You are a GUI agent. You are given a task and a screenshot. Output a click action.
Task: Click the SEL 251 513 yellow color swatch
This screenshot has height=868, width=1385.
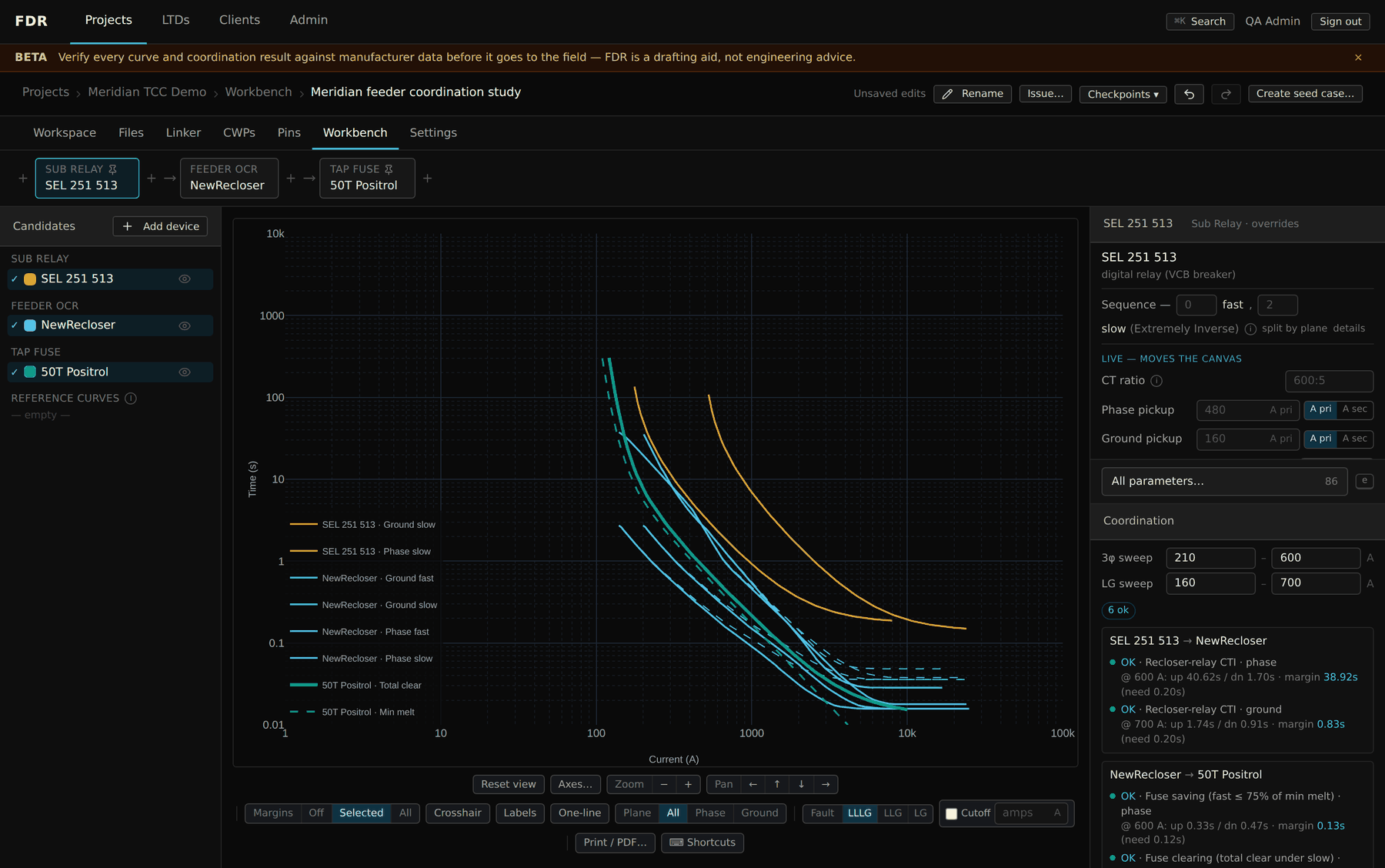coord(30,279)
